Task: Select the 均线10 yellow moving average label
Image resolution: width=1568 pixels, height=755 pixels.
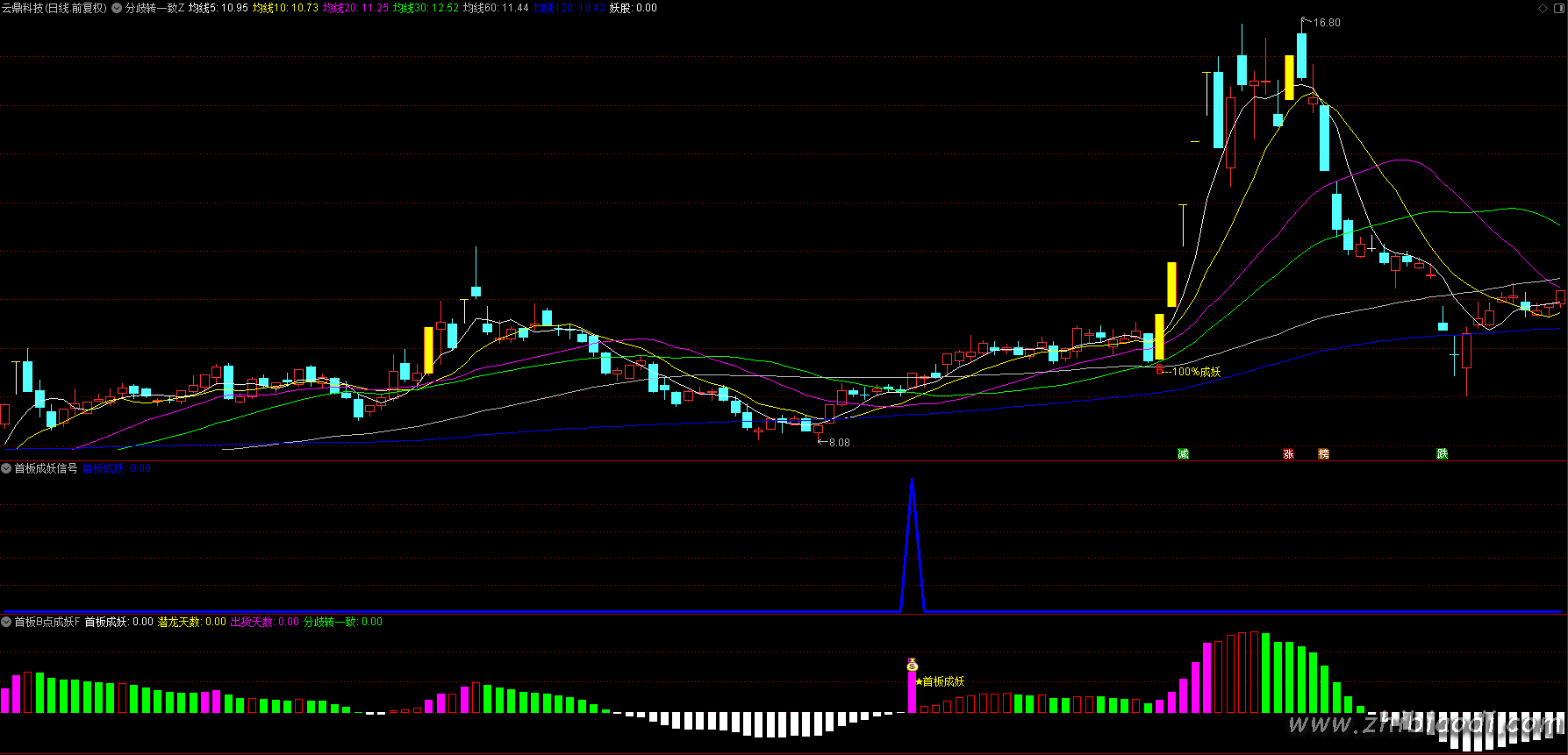Action: pos(285,8)
